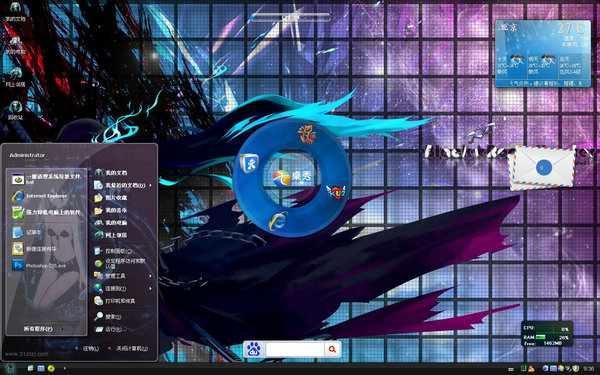Click the blue shield icon on the ring dock

pyautogui.click(x=249, y=163)
